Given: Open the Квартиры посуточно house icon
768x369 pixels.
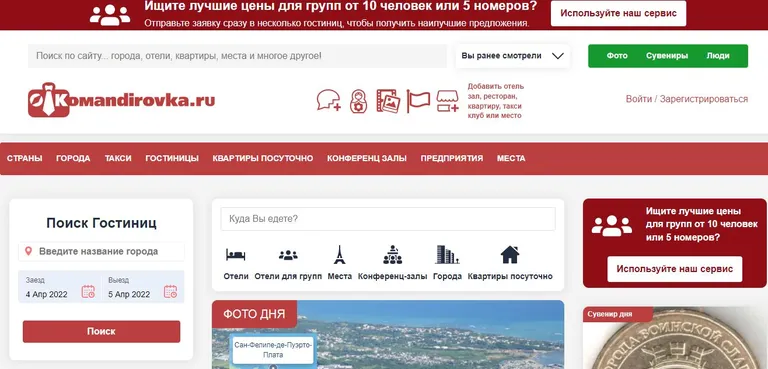Looking at the screenshot, I should click(510, 255).
